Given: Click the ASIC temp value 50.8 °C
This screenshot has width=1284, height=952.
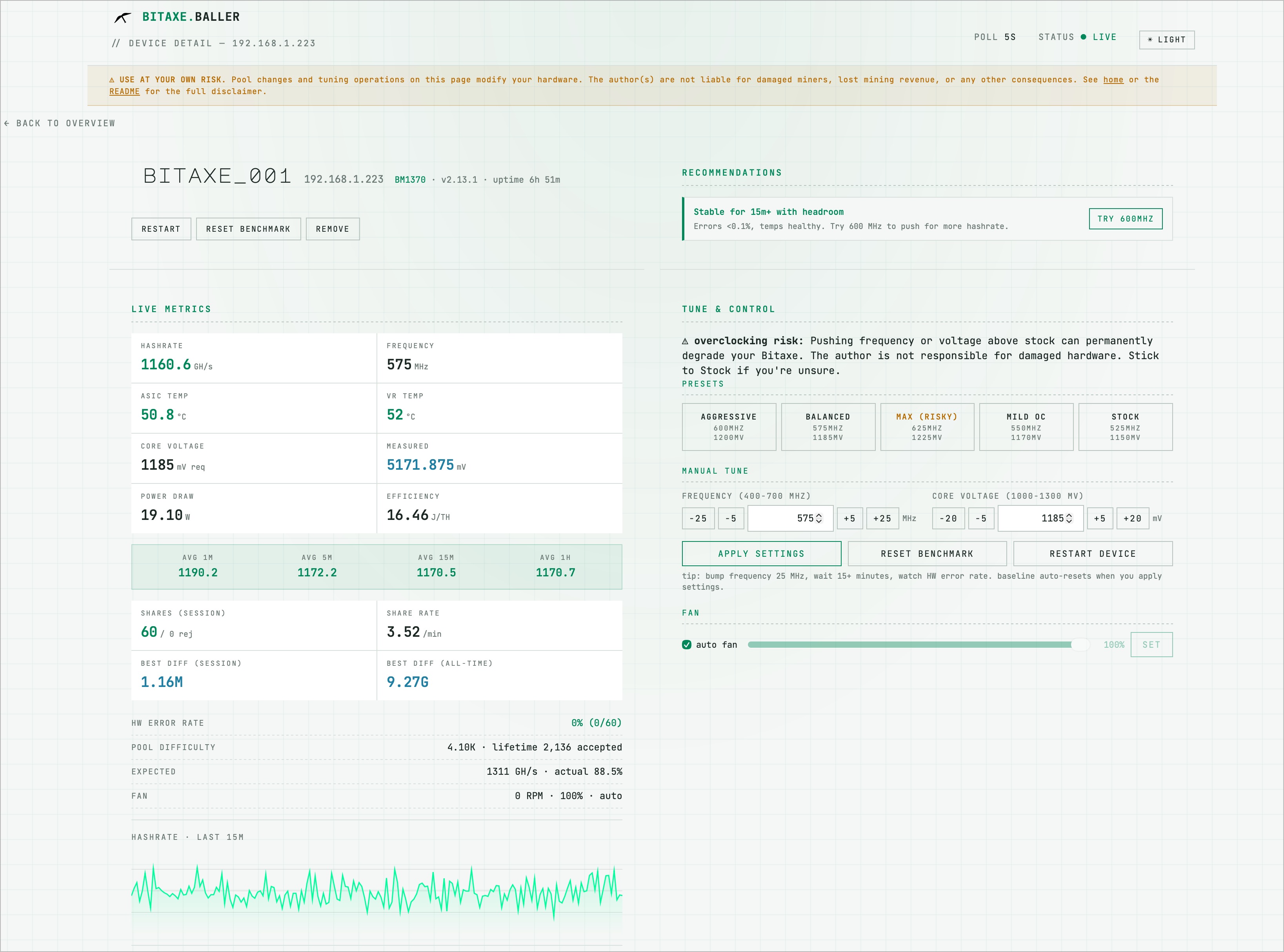Looking at the screenshot, I should (163, 414).
